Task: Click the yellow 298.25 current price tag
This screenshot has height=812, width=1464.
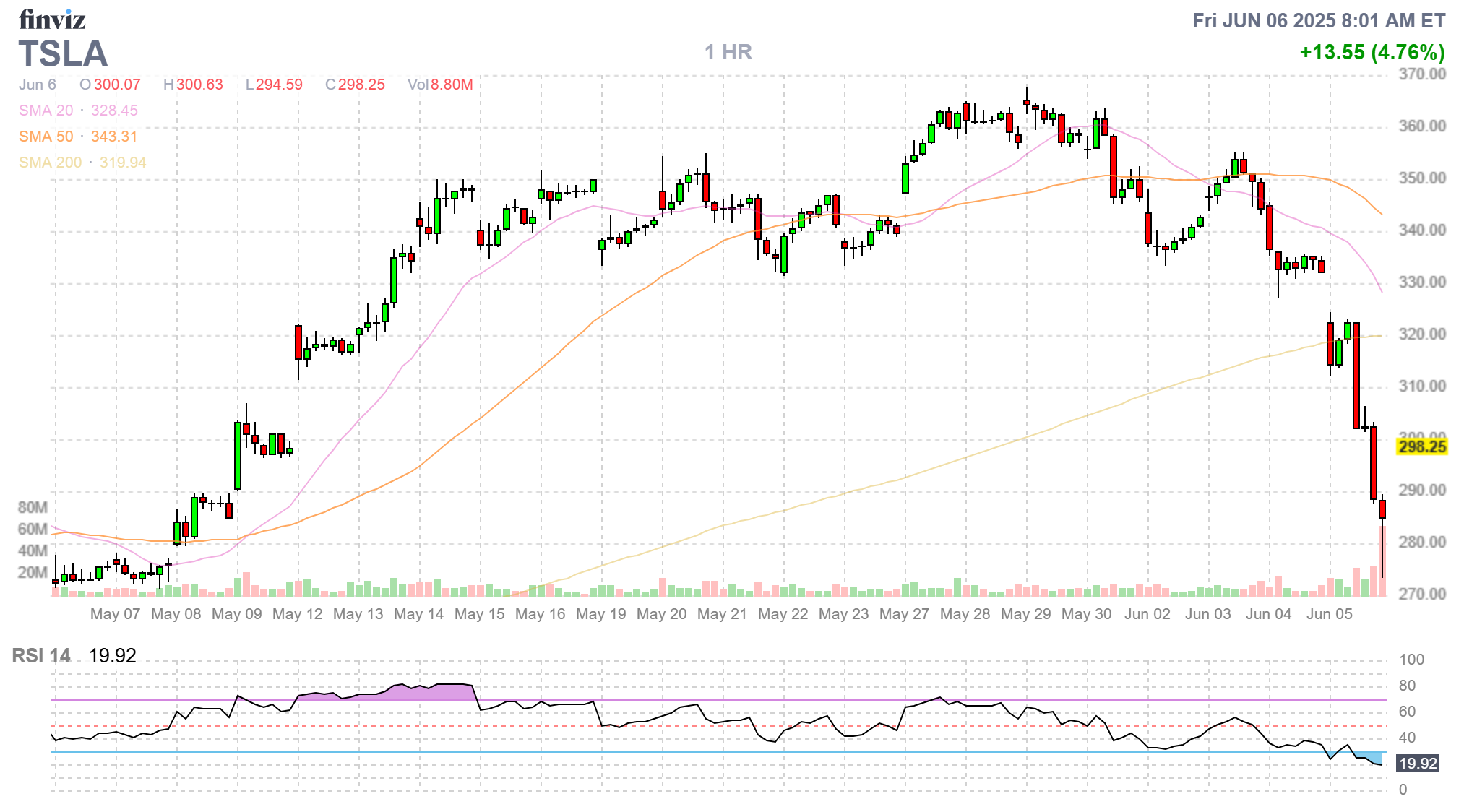Action: point(1422,446)
